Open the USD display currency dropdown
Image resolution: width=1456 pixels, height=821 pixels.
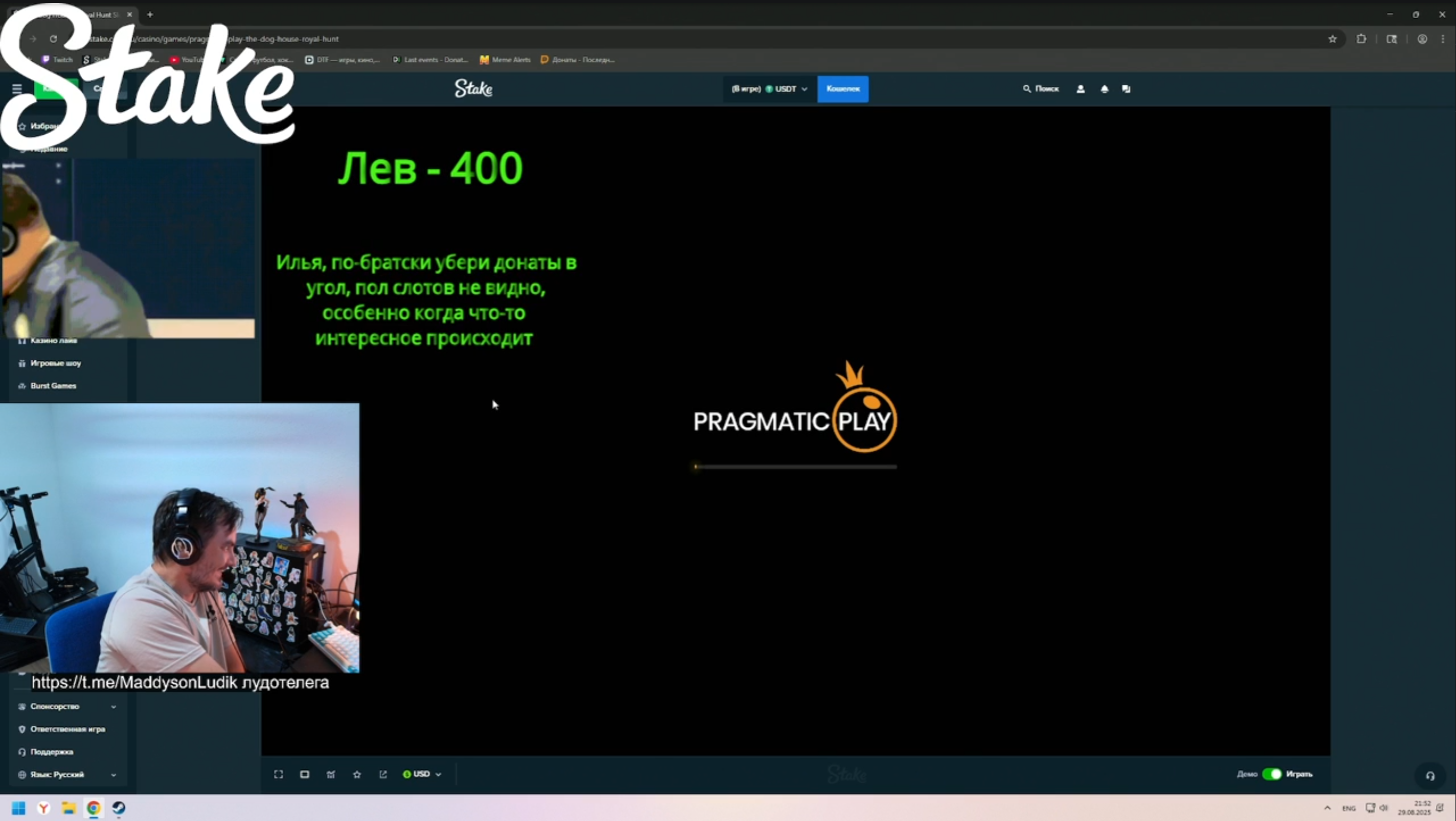point(422,774)
